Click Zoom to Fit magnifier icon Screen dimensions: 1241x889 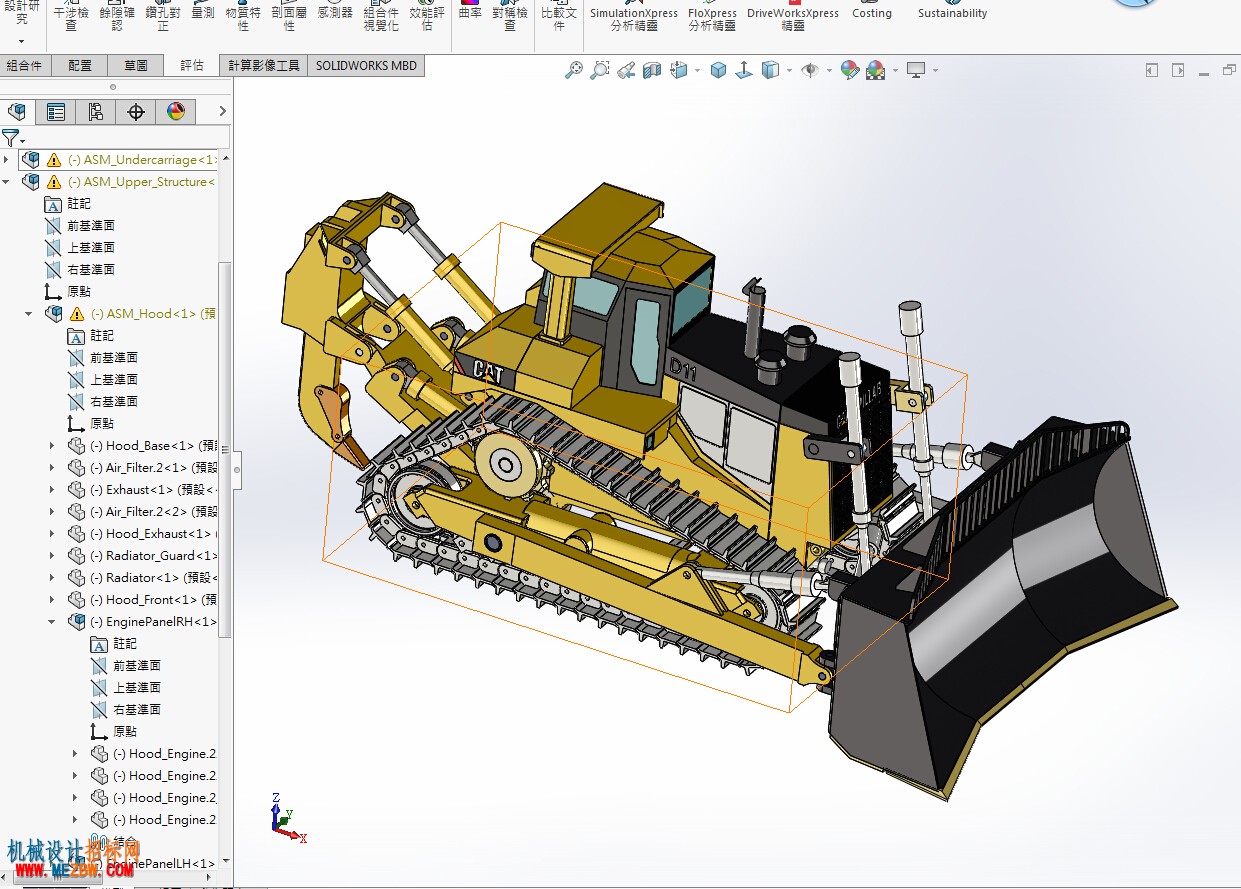(x=574, y=70)
